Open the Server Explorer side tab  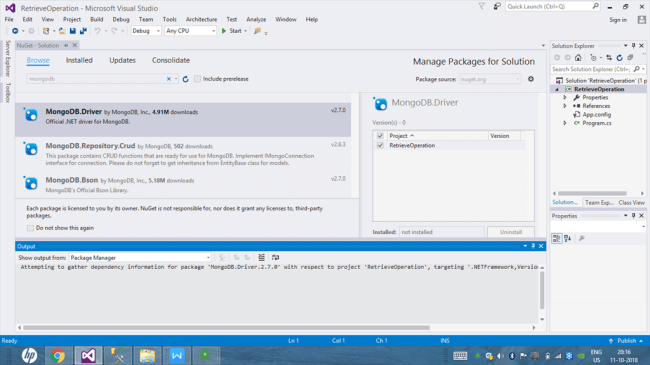tap(7, 58)
